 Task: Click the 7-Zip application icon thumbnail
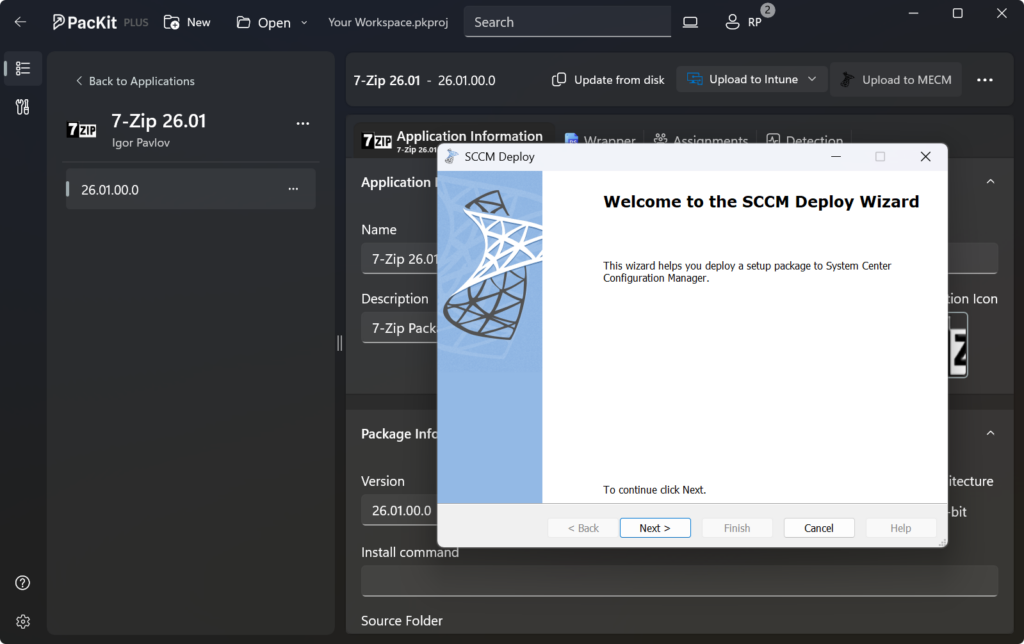(958, 345)
